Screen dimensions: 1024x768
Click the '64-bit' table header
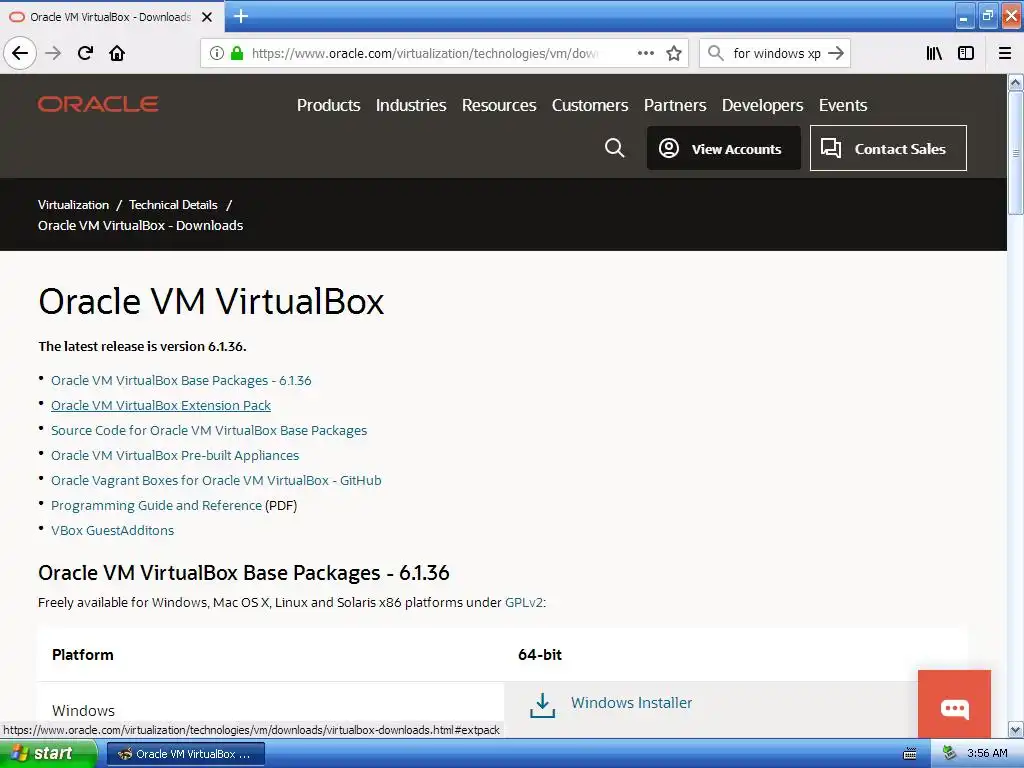point(539,654)
